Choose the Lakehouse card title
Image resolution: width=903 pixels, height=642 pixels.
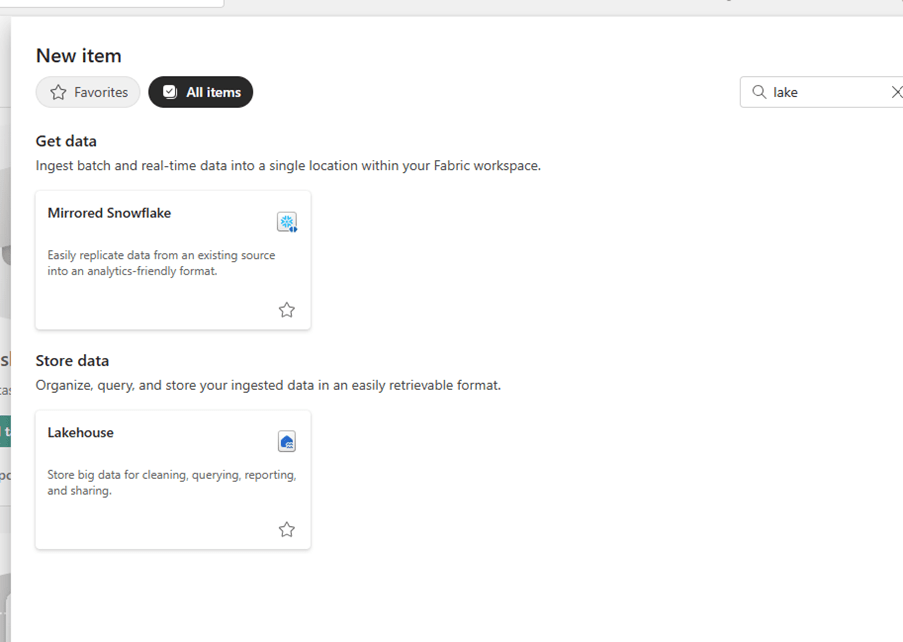pyautogui.click(x=81, y=433)
